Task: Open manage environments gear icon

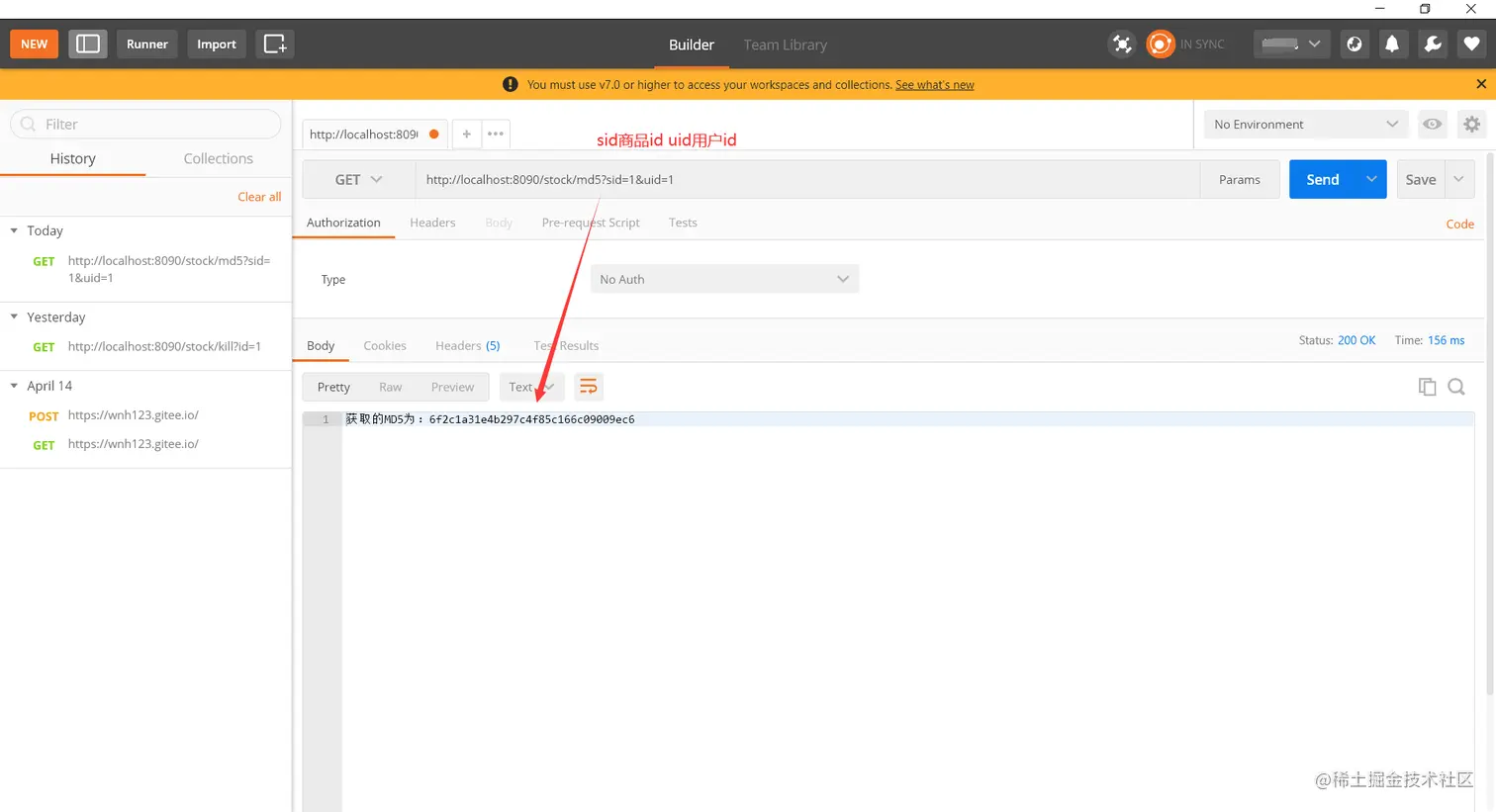Action: [1472, 124]
